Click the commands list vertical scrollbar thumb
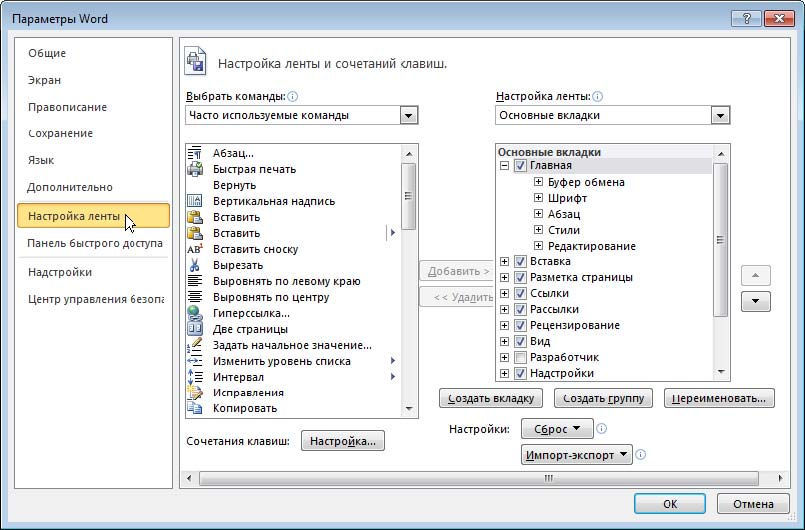 (x=409, y=196)
